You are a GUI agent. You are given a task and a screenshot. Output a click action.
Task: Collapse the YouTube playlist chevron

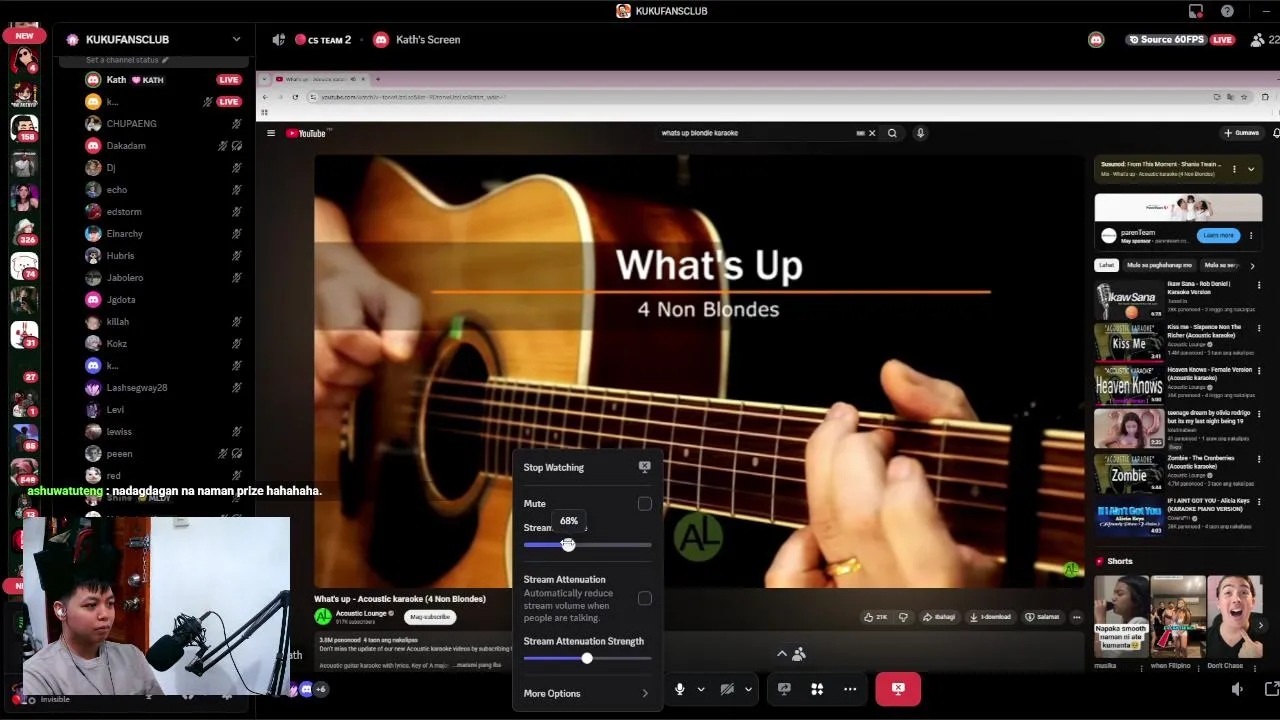pos(1250,169)
